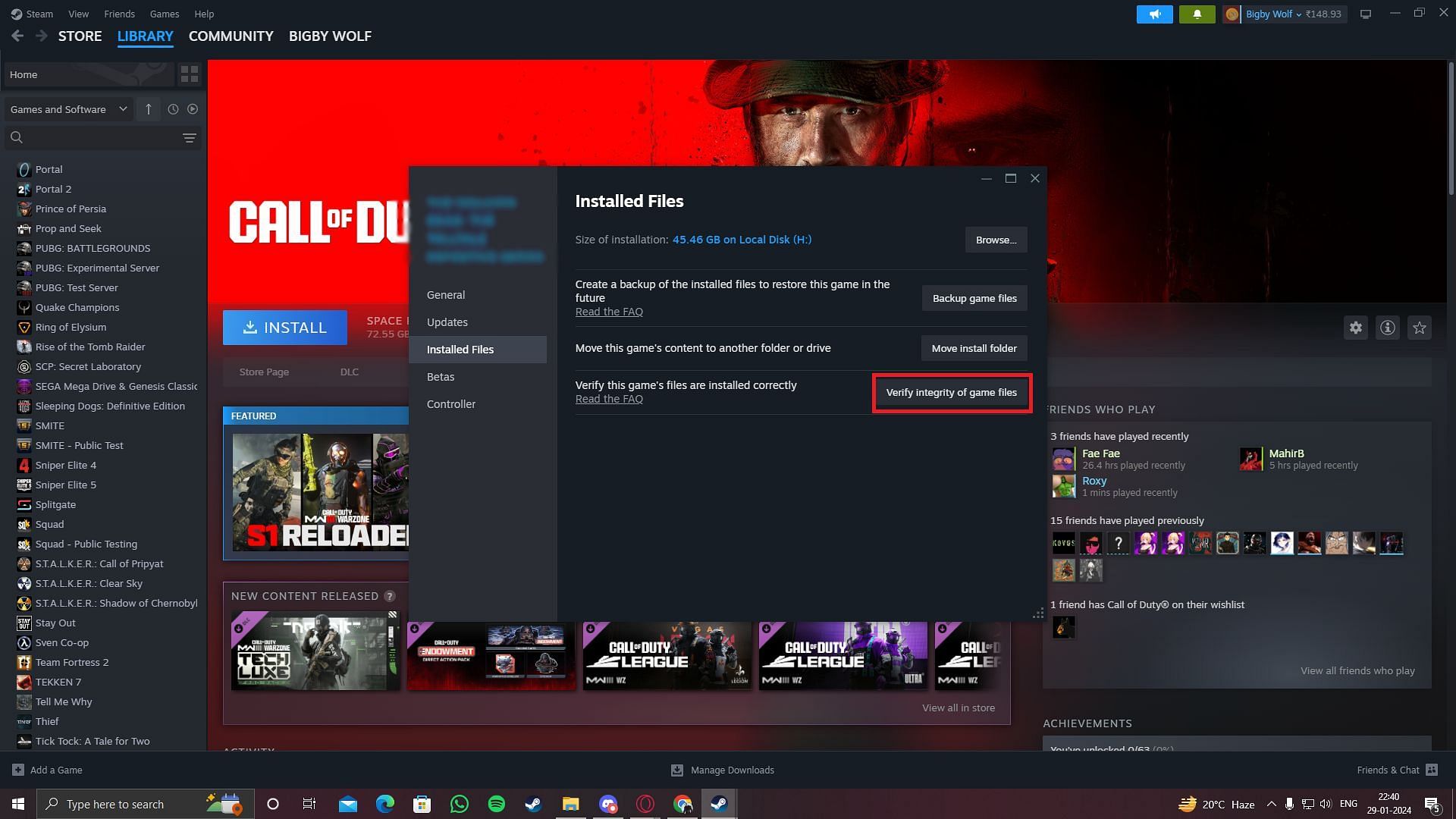
Task: Click the back navigation arrow
Action: click(x=17, y=36)
